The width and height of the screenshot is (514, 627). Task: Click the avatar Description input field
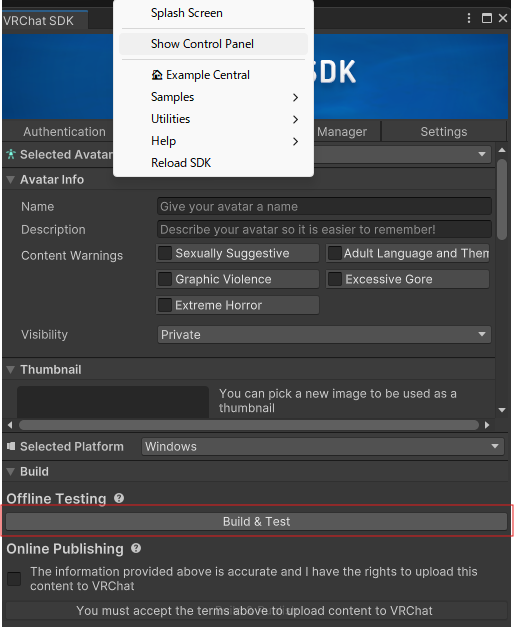324,230
